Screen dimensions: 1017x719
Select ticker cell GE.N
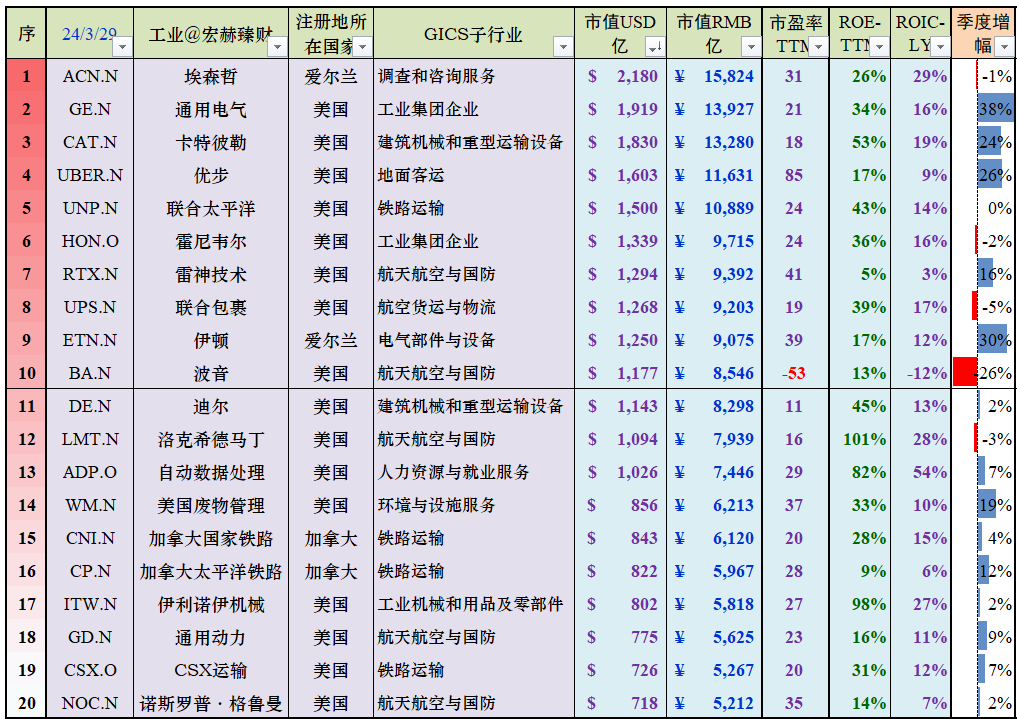[90, 110]
